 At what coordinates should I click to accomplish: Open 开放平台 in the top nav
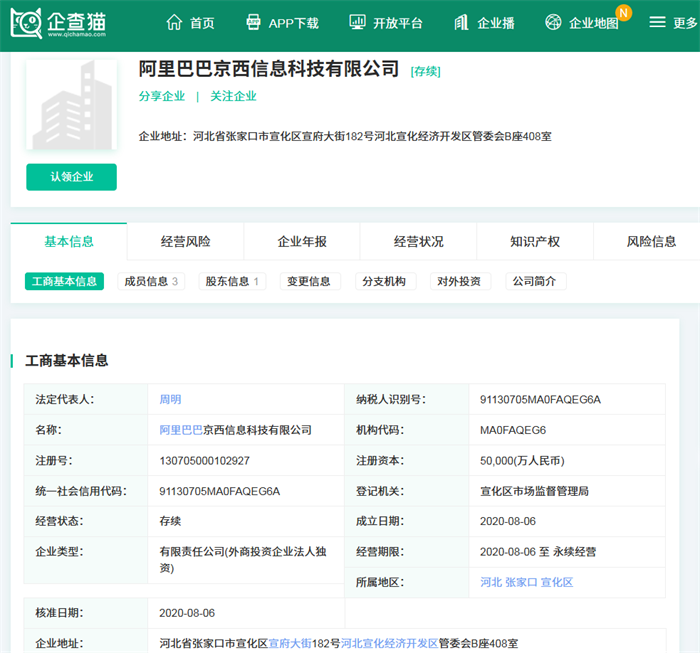(398, 23)
